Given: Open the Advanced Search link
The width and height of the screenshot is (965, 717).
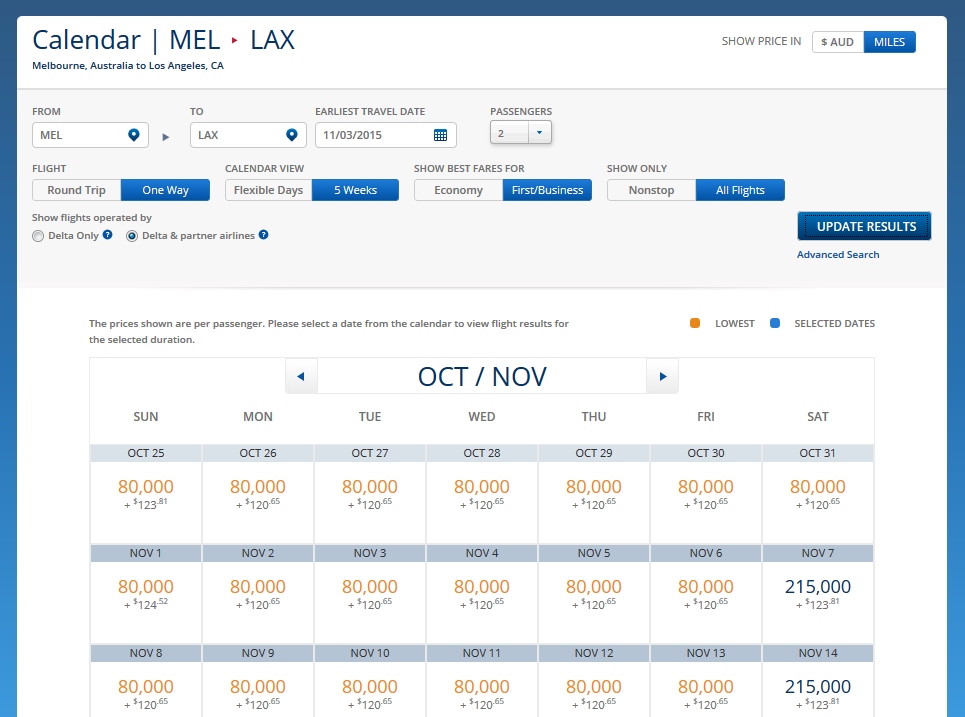Looking at the screenshot, I should pyautogui.click(x=838, y=255).
